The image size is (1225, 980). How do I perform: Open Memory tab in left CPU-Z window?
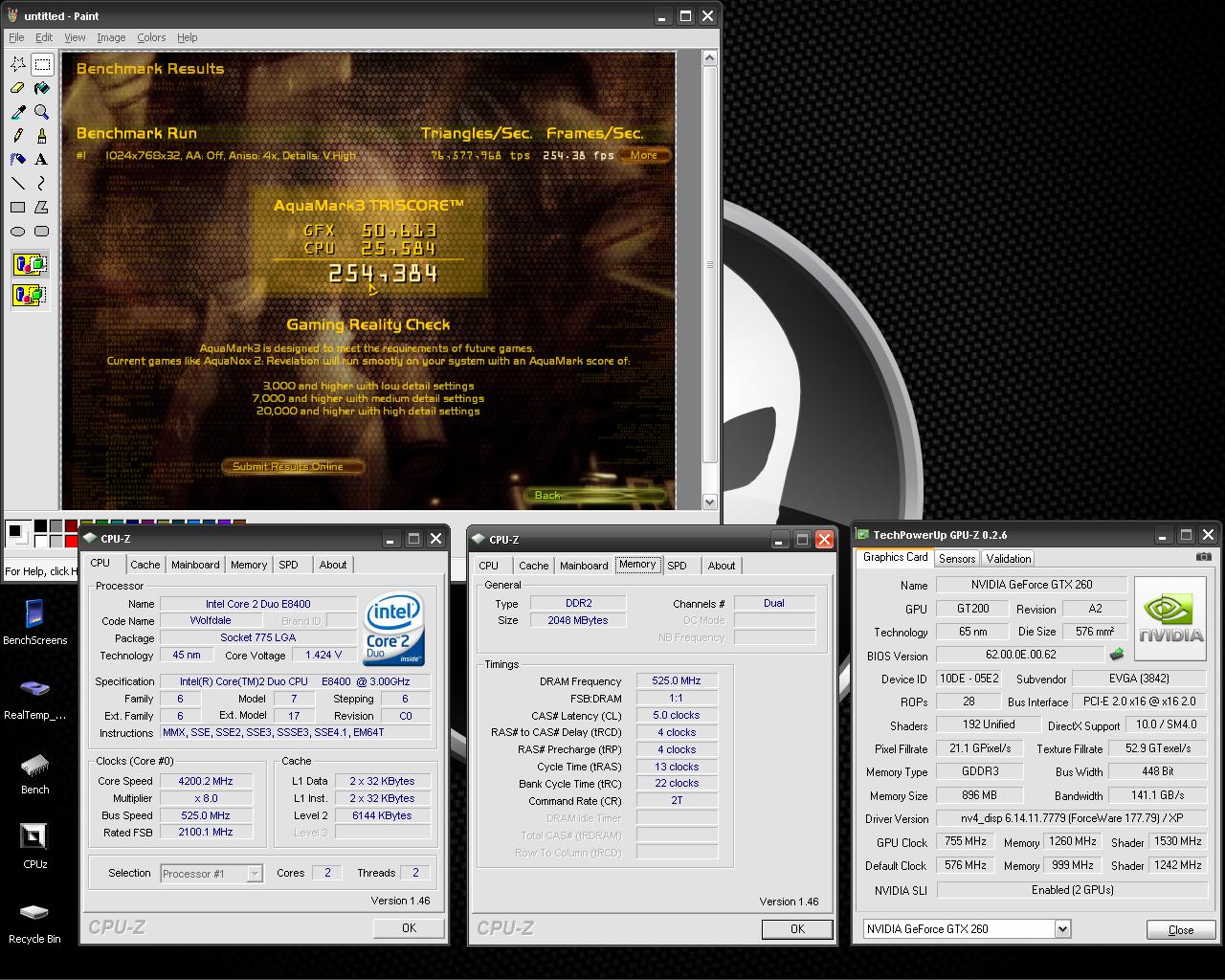point(249,565)
